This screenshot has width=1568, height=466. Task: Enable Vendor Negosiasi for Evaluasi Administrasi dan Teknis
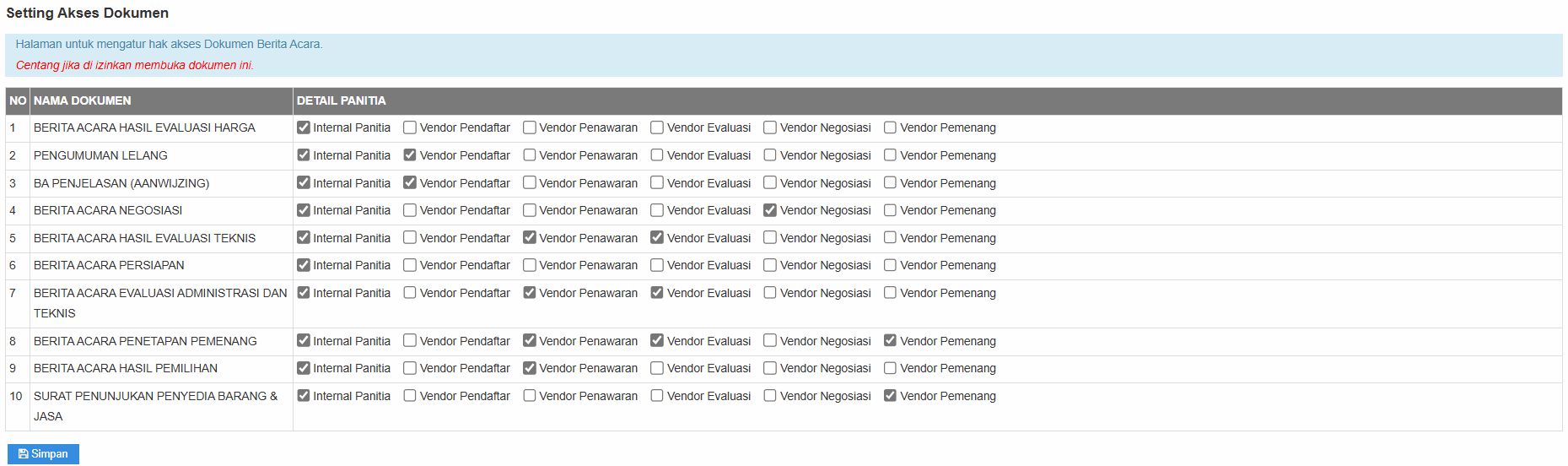[770, 293]
